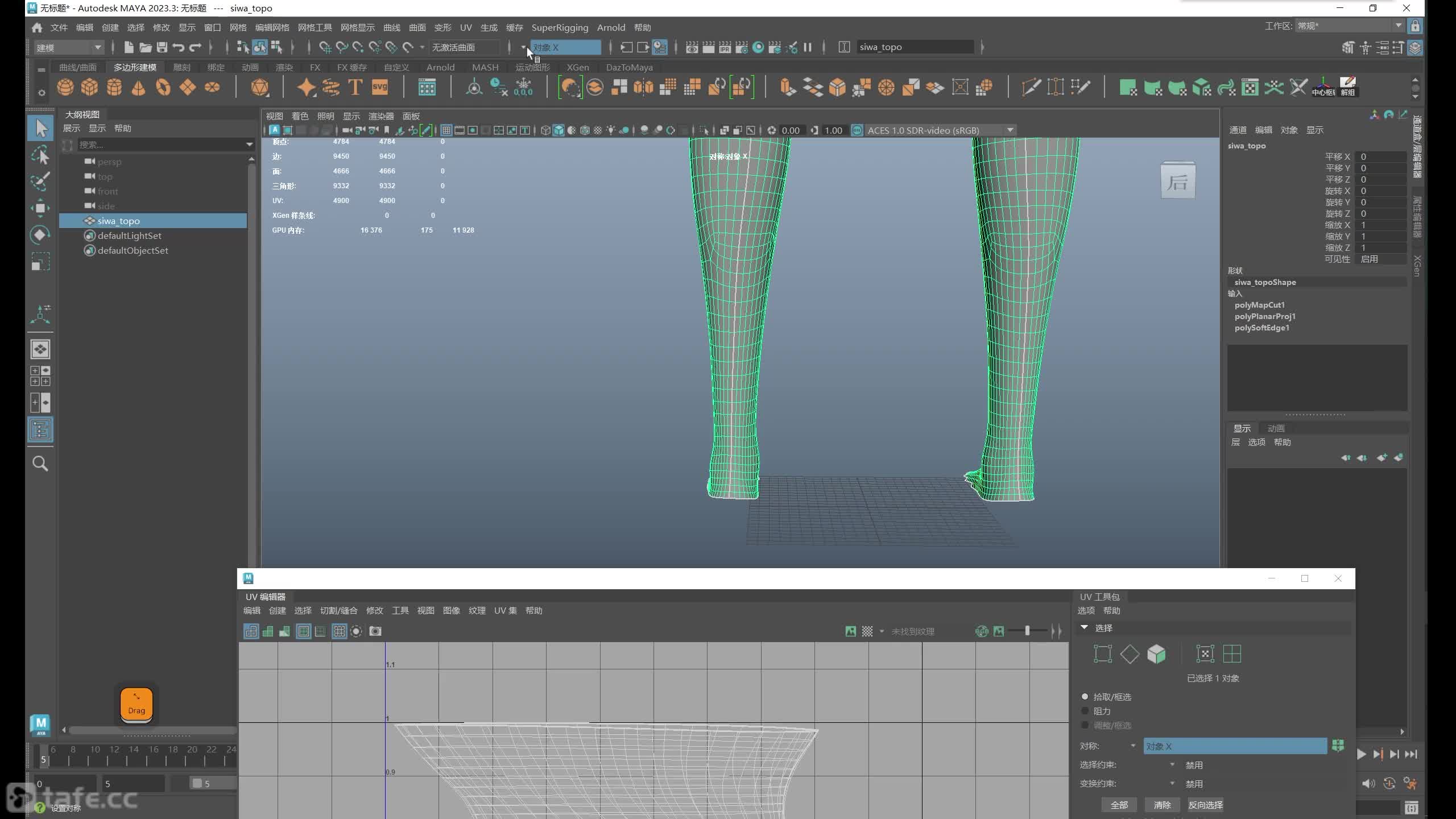Toggle audio speaker icon near timeline

[x=1368, y=784]
